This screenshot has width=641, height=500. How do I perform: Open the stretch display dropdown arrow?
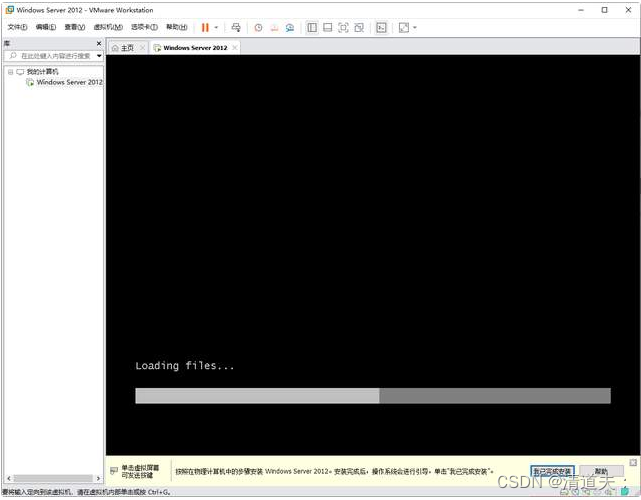[415, 27]
